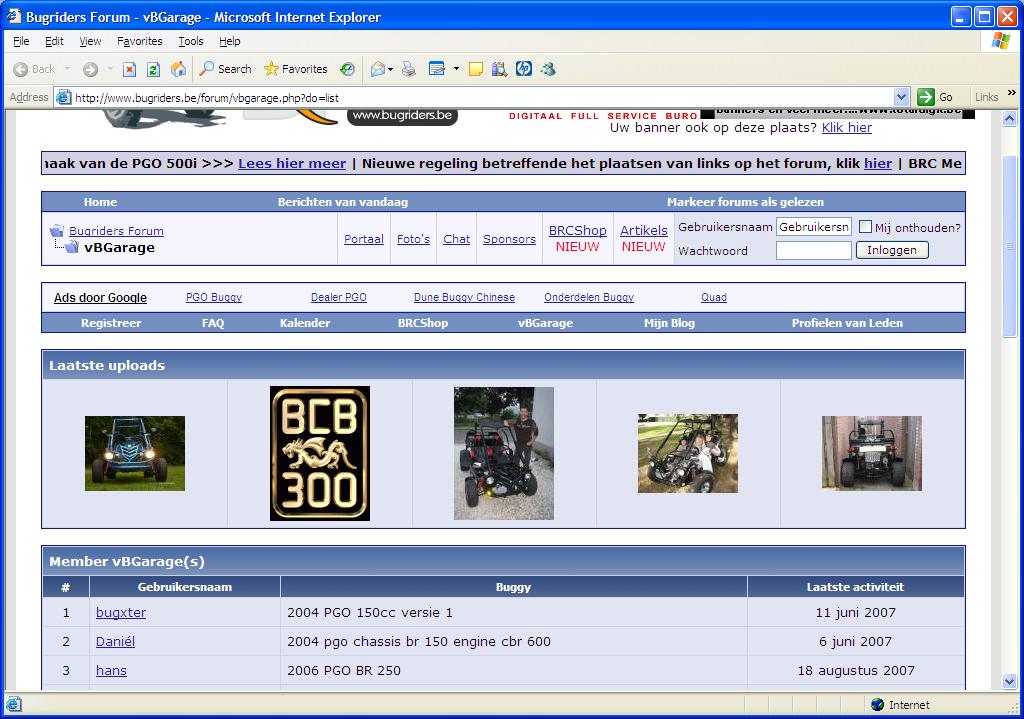Image resolution: width=1024 pixels, height=719 pixels.
Task: Open the Favorites star button
Action: 295,69
